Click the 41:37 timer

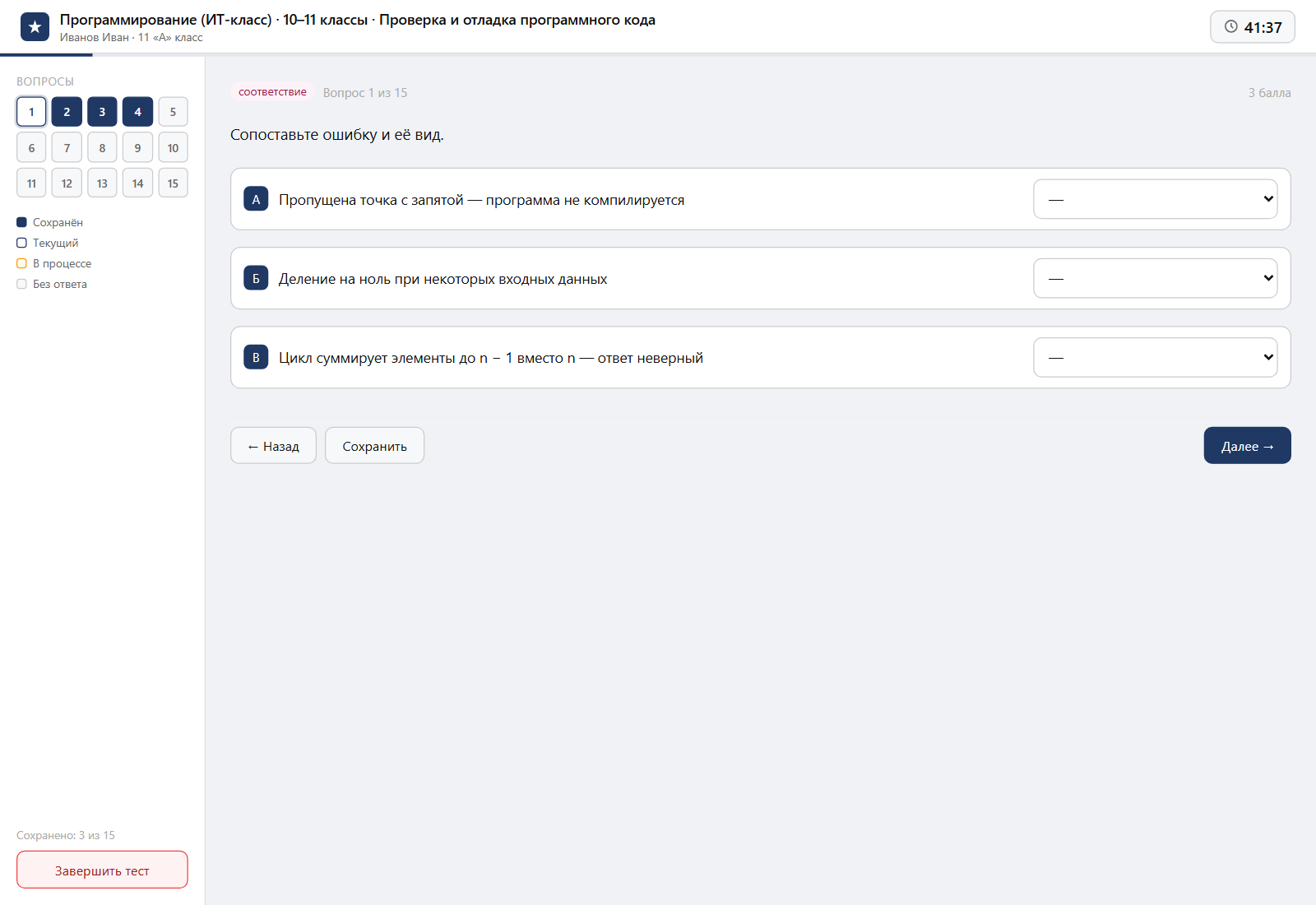click(x=1252, y=27)
